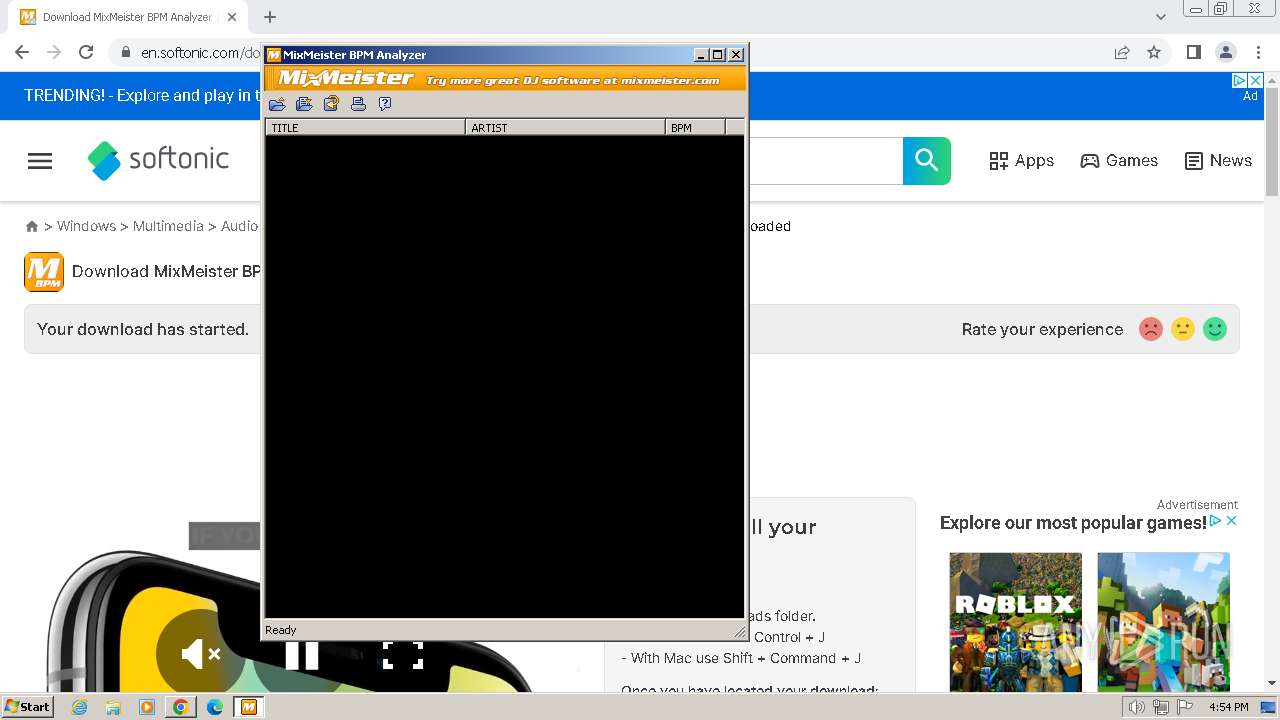1280x720 pixels.
Task: Click the Softonic search button
Action: click(x=927, y=161)
